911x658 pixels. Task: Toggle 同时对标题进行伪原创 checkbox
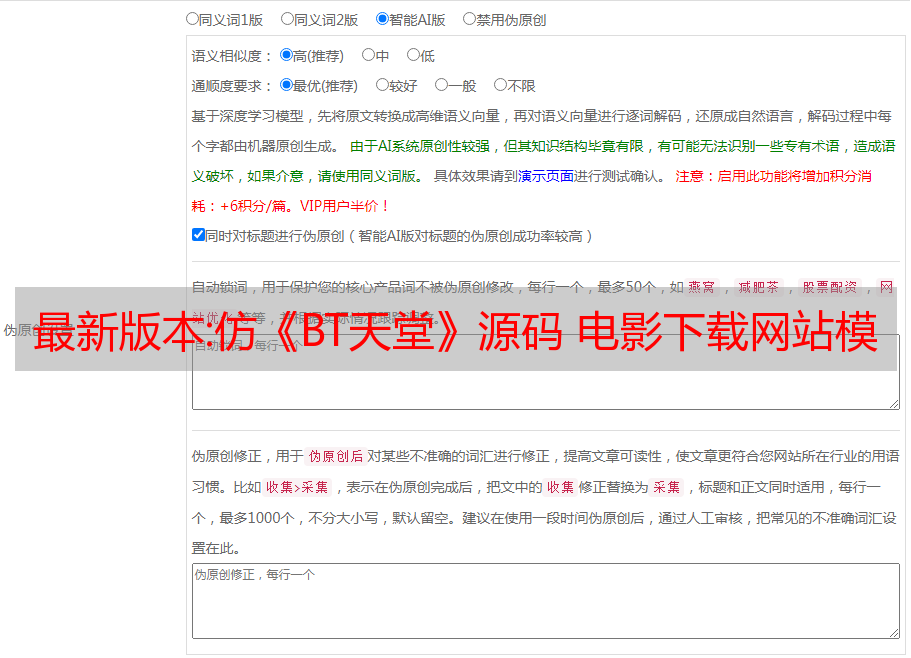[x=198, y=235]
